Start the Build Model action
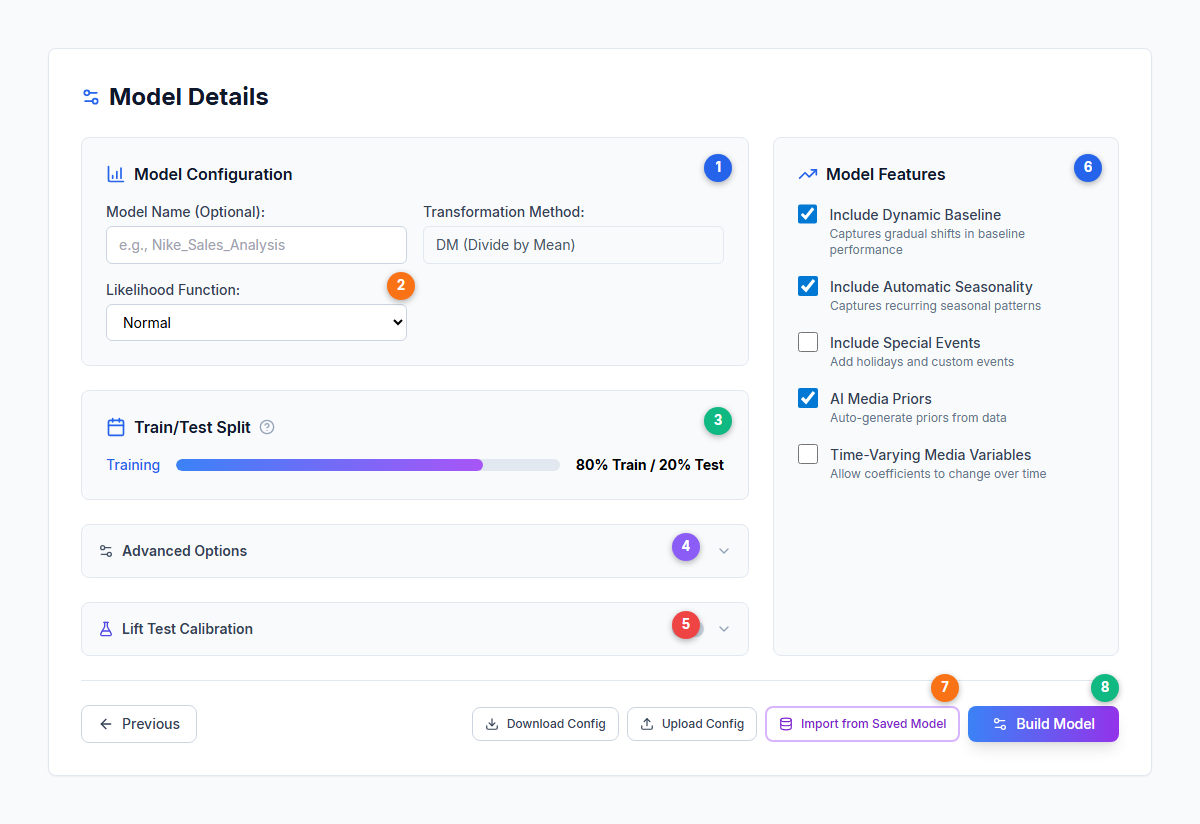Image resolution: width=1200 pixels, height=824 pixels. pos(1043,724)
